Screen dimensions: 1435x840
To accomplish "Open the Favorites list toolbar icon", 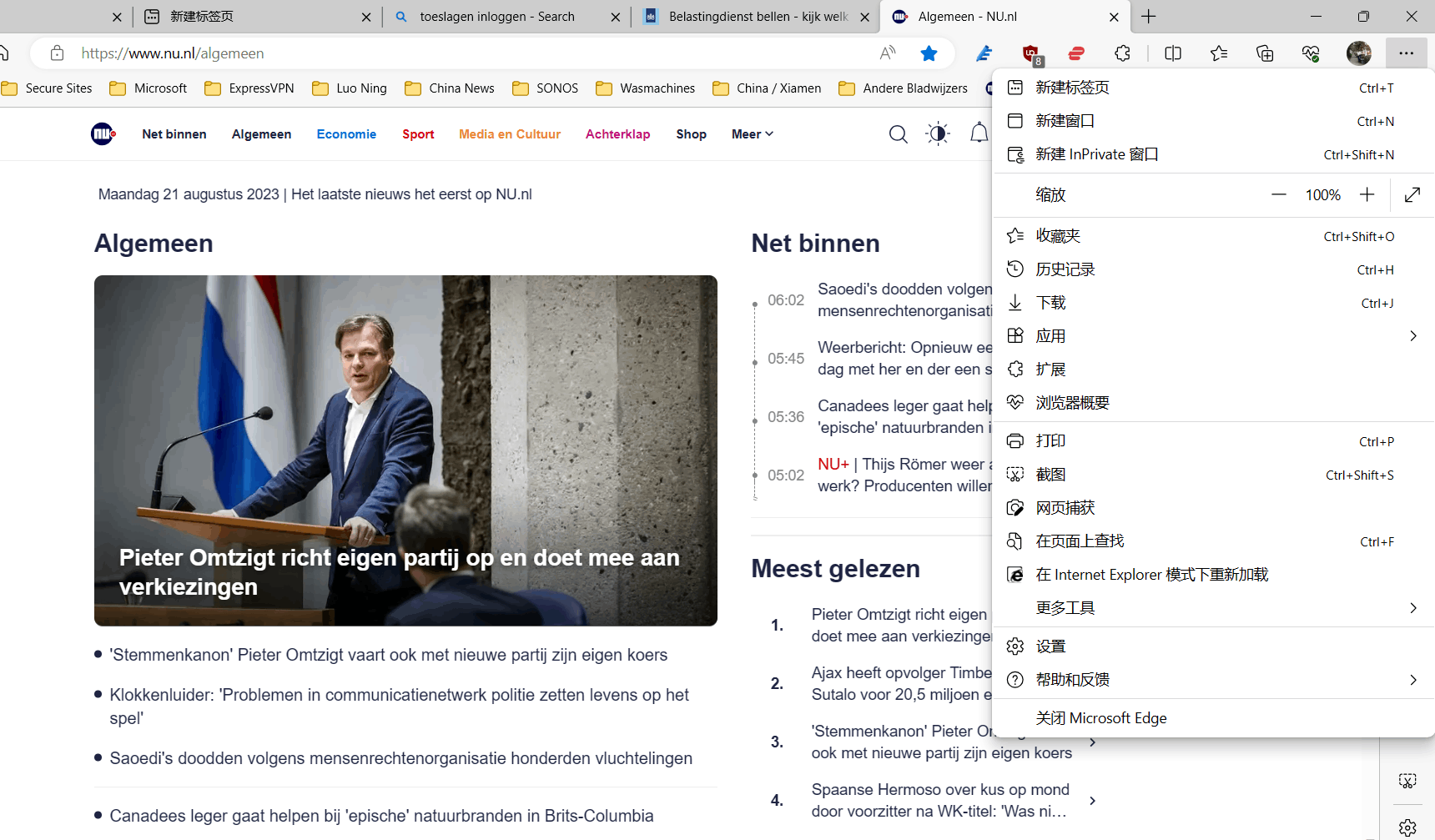I will tap(1219, 53).
